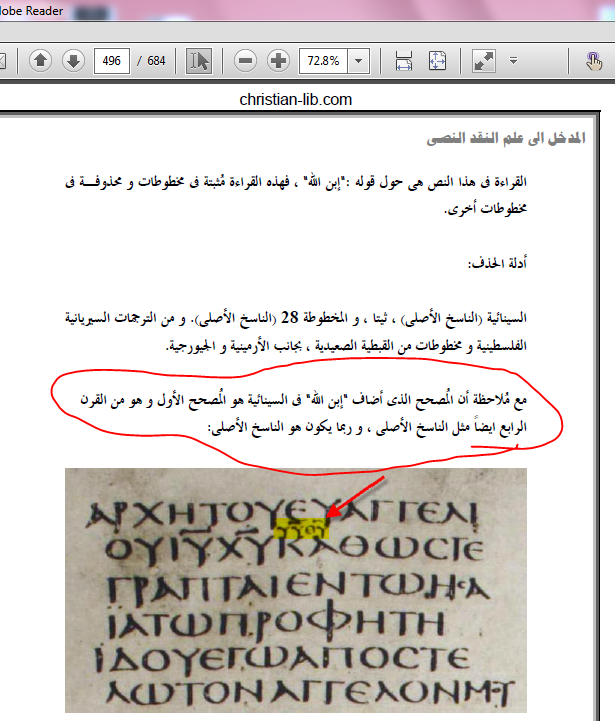Click the total page count 684

point(156,61)
